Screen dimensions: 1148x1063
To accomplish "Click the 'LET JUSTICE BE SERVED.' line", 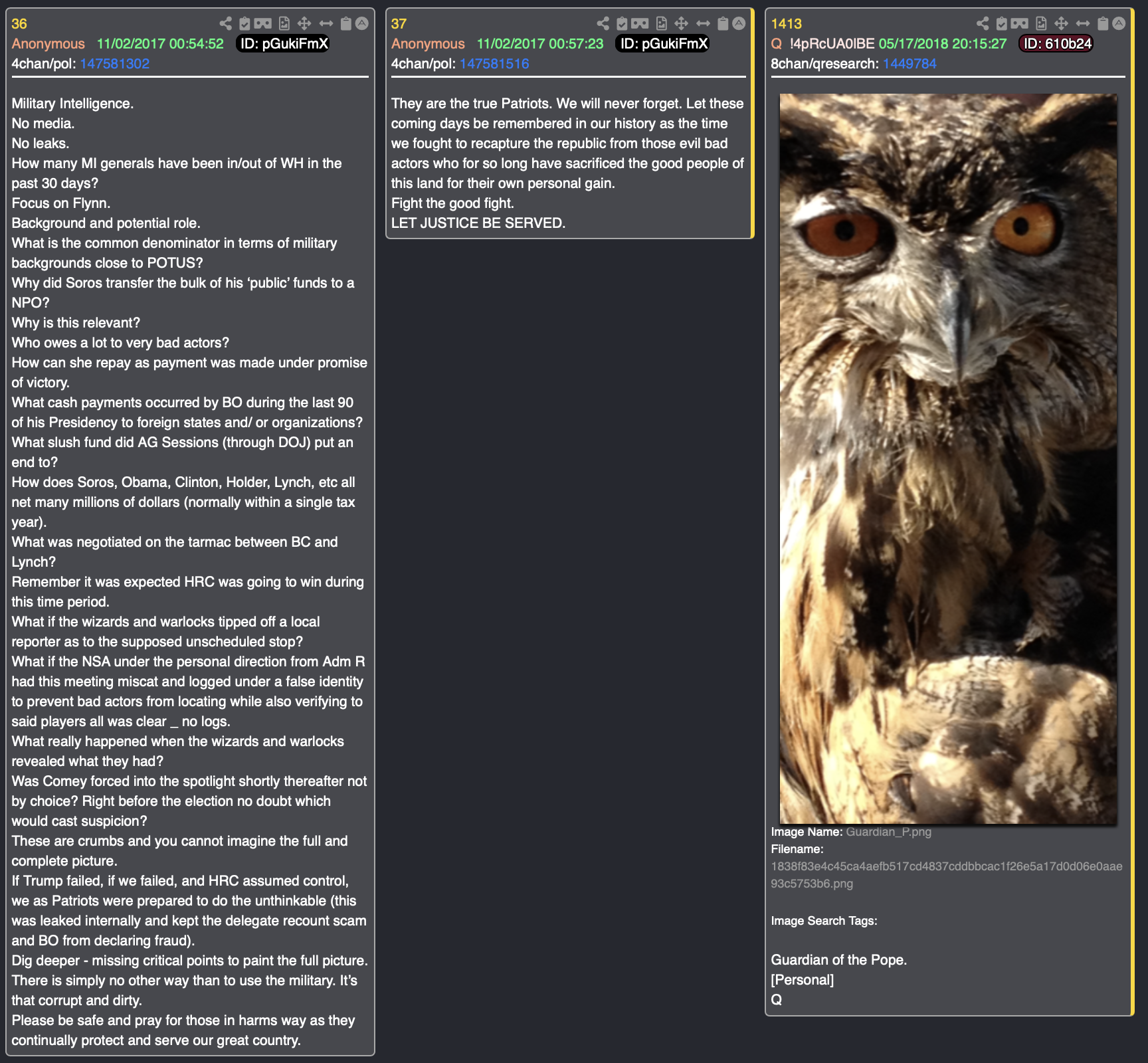I will tap(478, 223).
